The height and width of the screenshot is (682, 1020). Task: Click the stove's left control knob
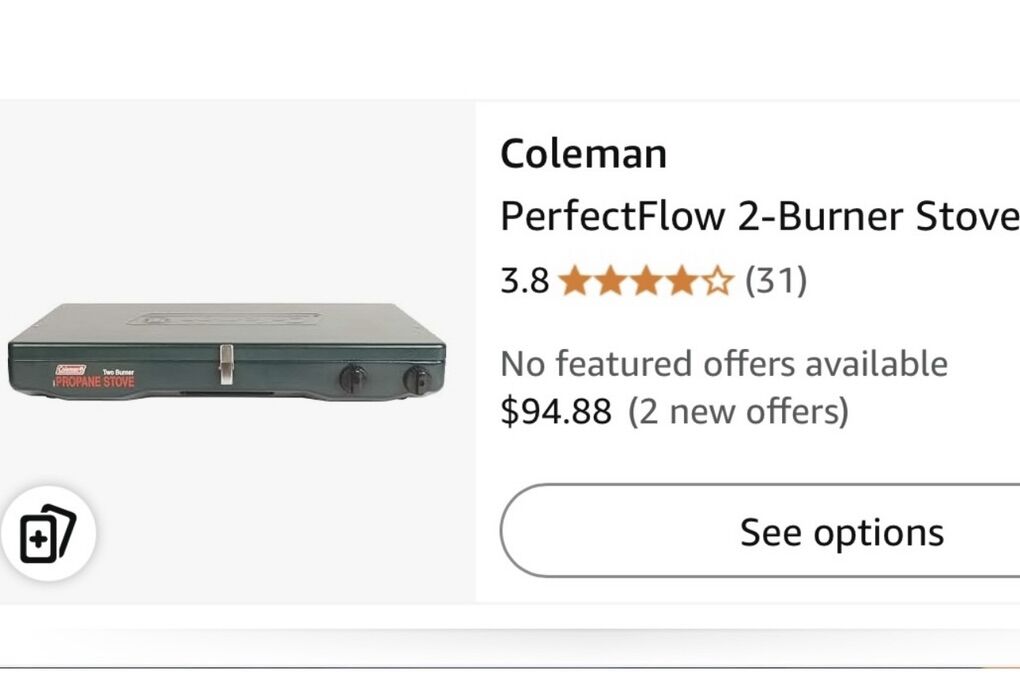[x=352, y=378]
